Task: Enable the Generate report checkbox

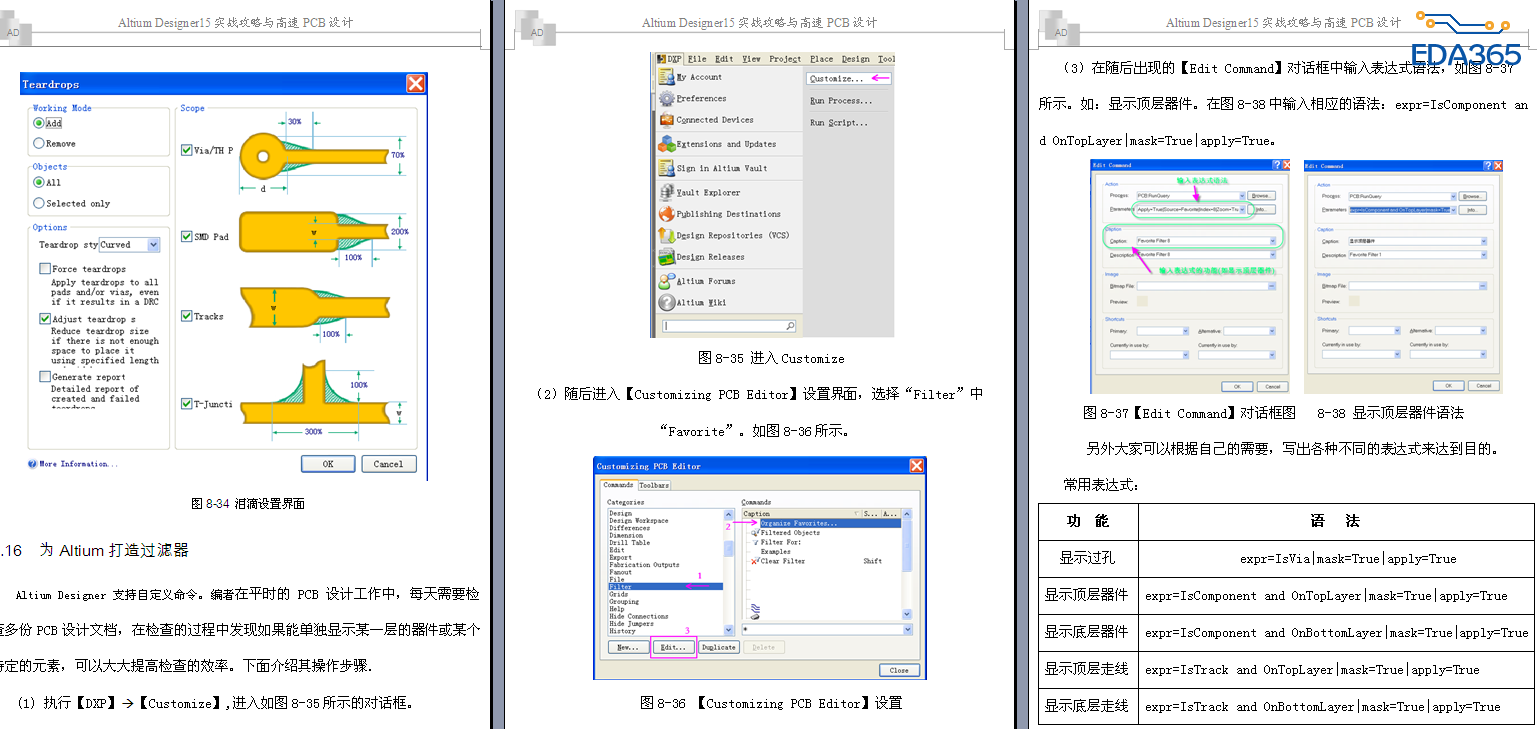Action: click(x=45, y=377)
